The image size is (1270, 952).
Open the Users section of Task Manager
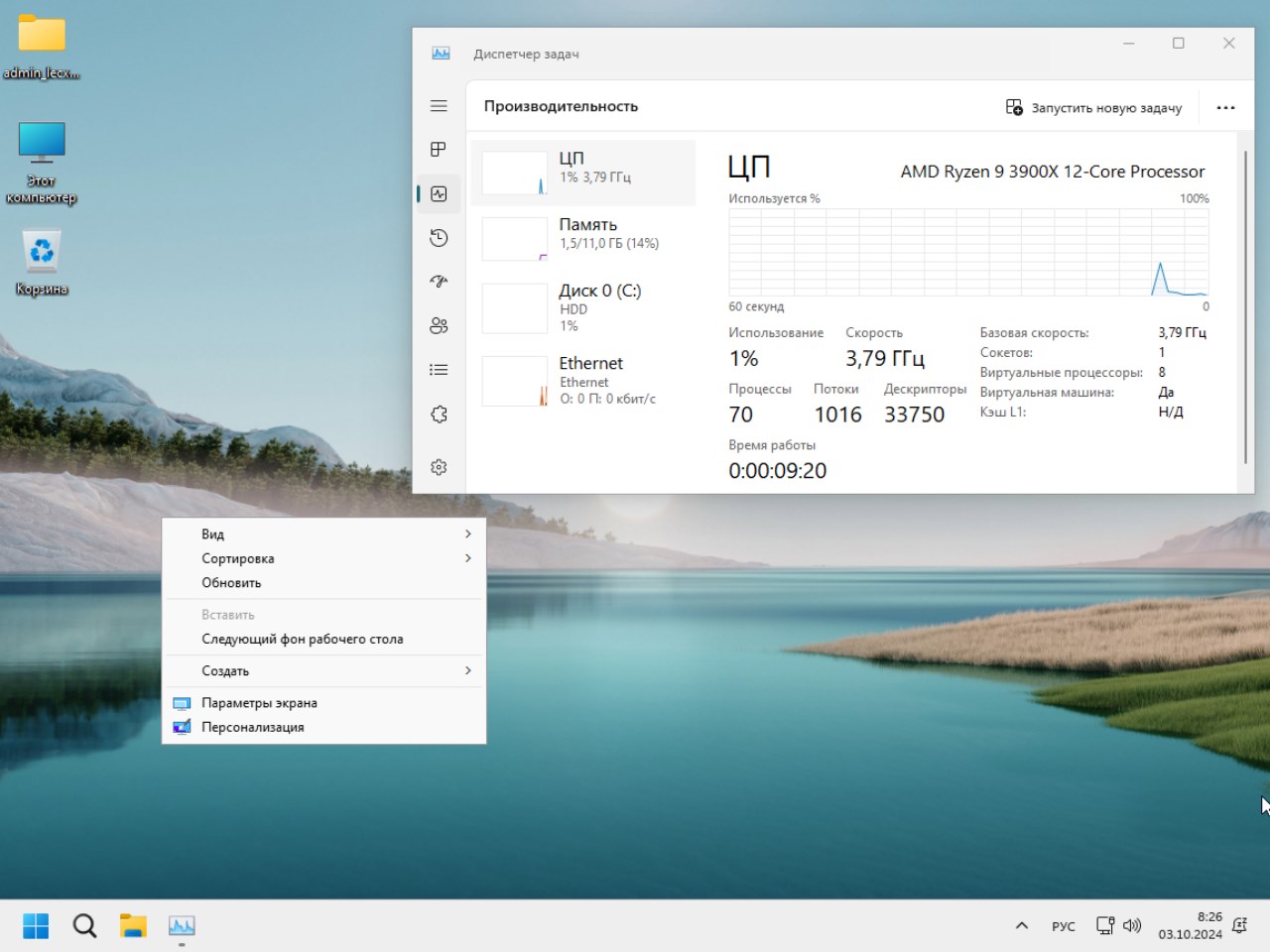(439, 325)
